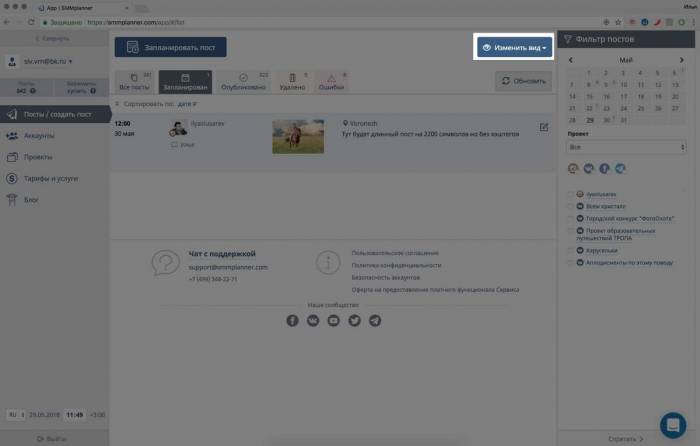Viewport: 700px width, 446px height.
Task: Enable the Городской конкурс ФотоОхота checkbox
Action: pos(570,217)
